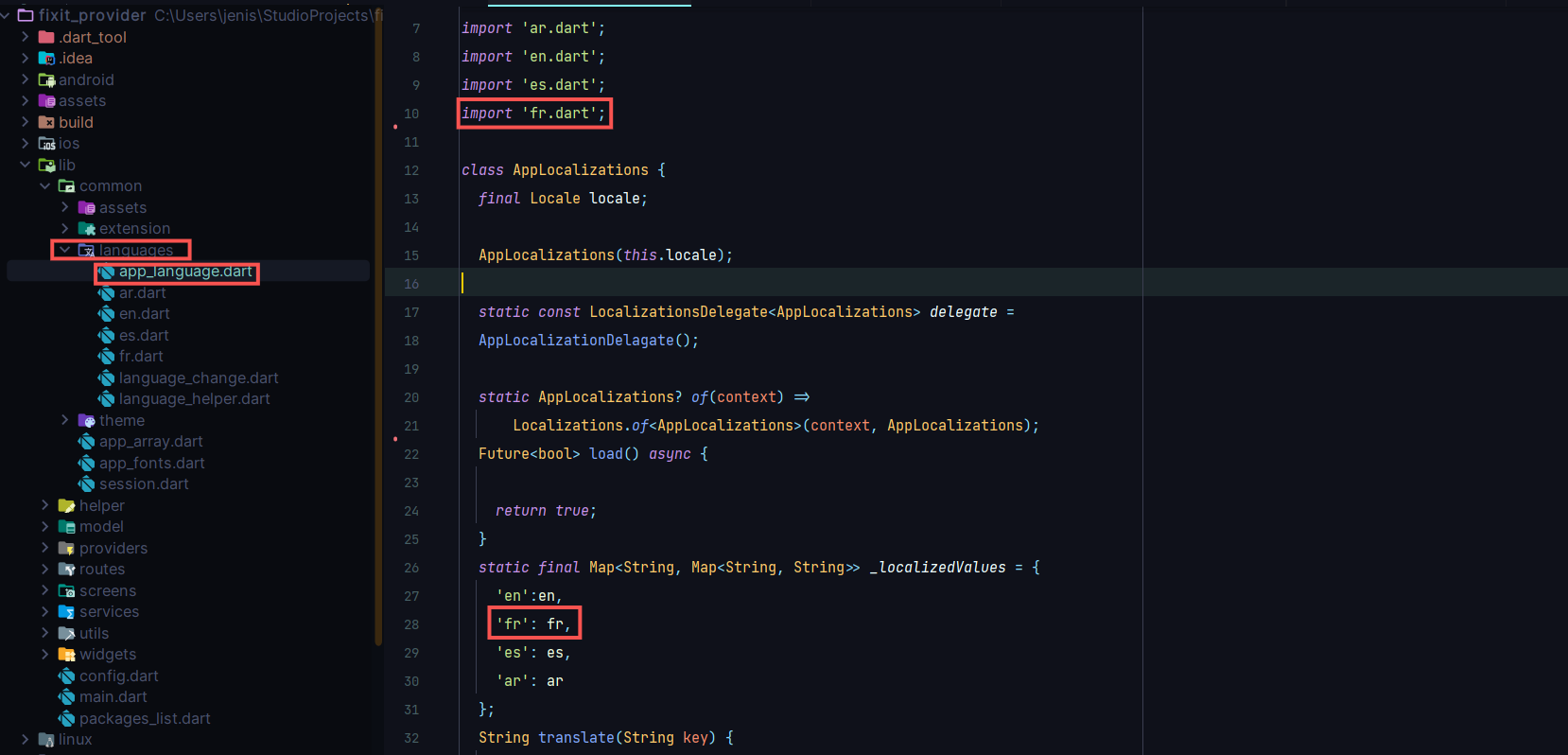Select language_helper.dart file

point(194,399)
